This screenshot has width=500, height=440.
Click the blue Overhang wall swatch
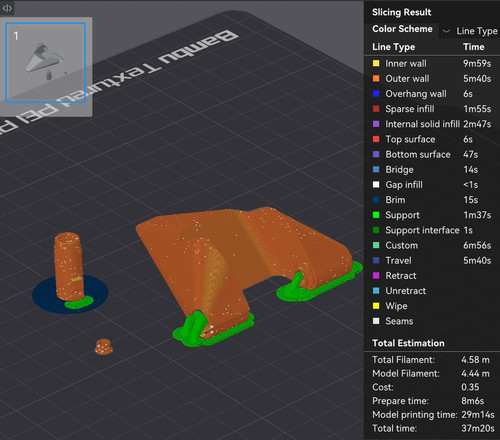click(376, 94)
